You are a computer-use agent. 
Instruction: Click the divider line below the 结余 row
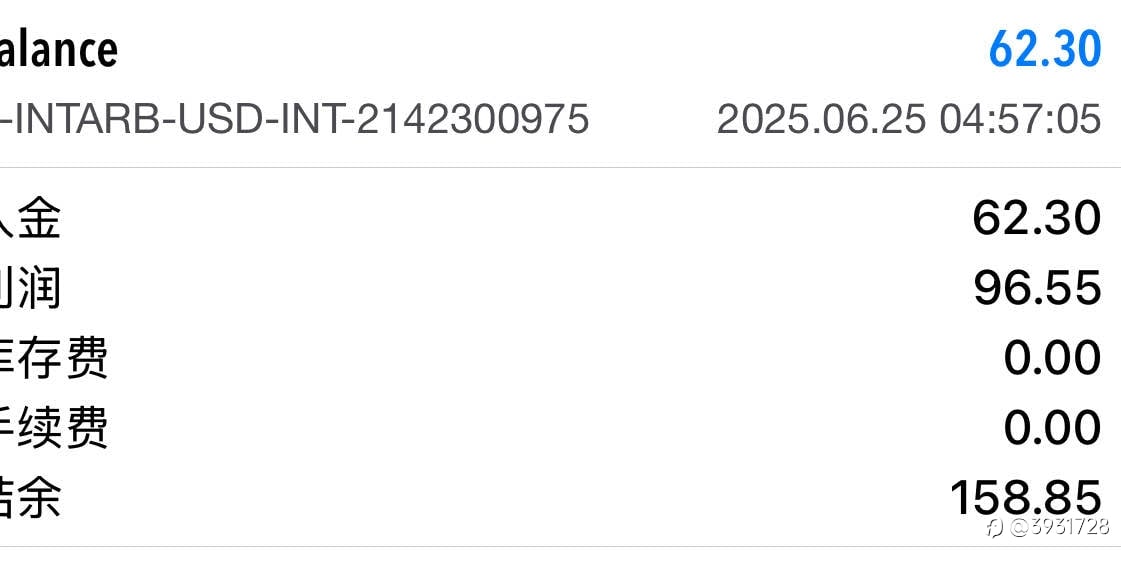(560, 547)
